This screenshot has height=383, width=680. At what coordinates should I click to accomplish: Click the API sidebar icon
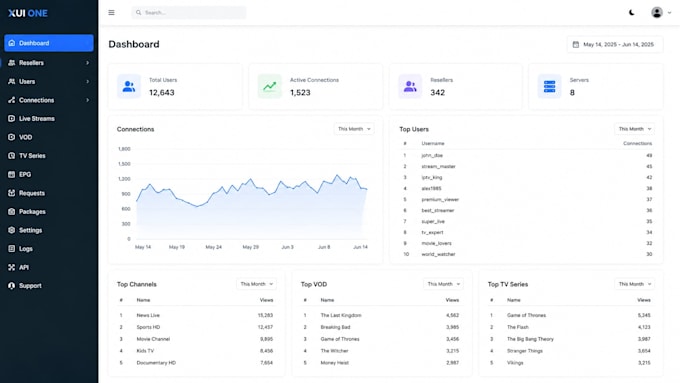[12, 268]
